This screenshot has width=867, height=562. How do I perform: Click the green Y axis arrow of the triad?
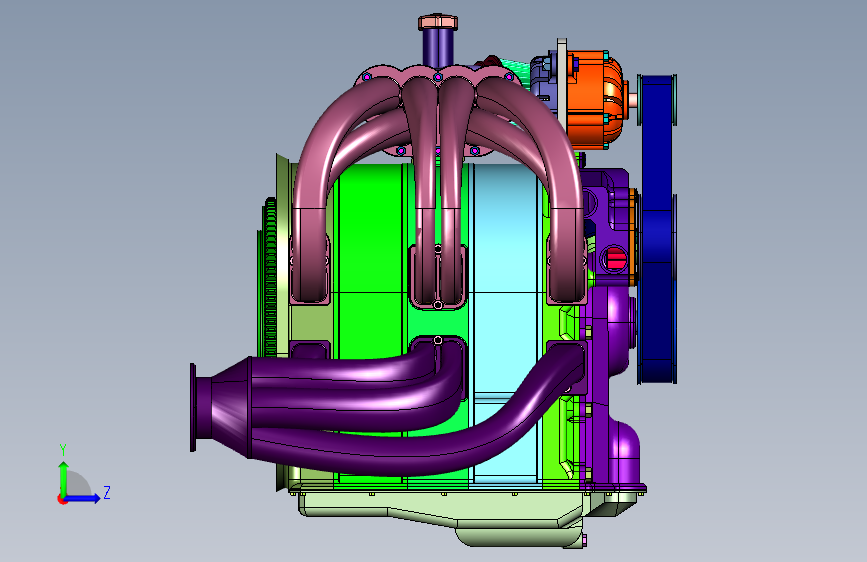pos(64,479)
